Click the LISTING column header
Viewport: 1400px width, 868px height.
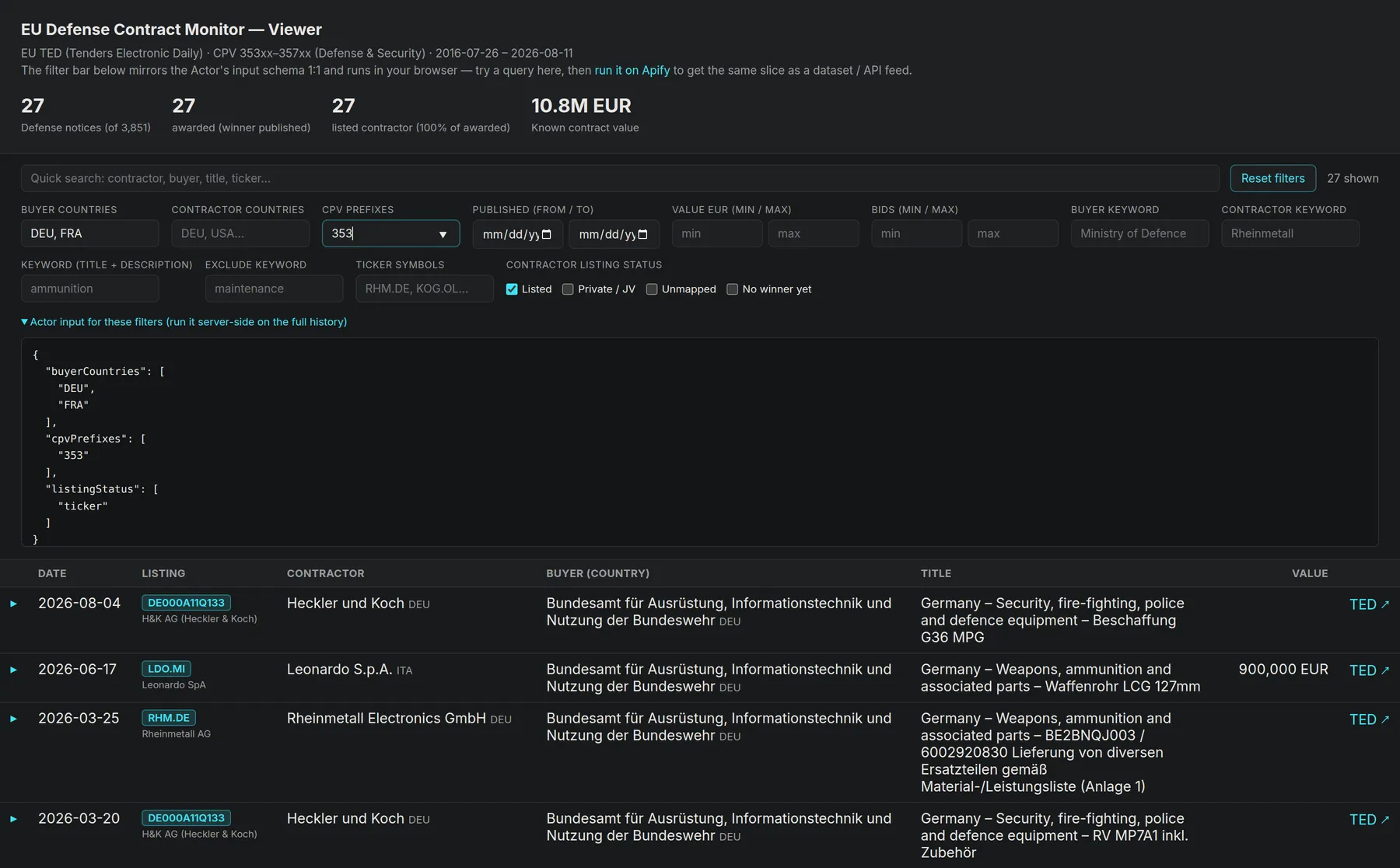click(163, 573)
